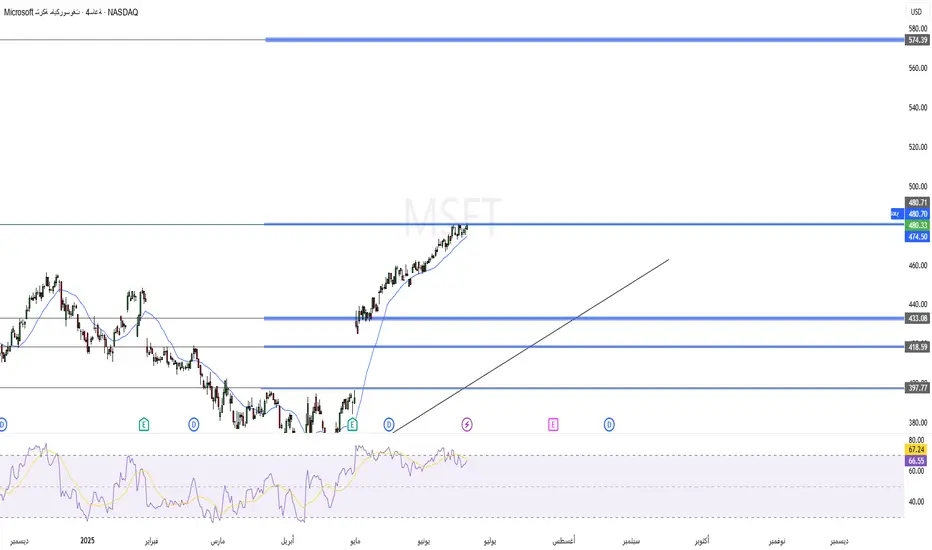The image size is (932, 550).
Task: Click the 2025 year label on time axis
Action: coord(87,540)
